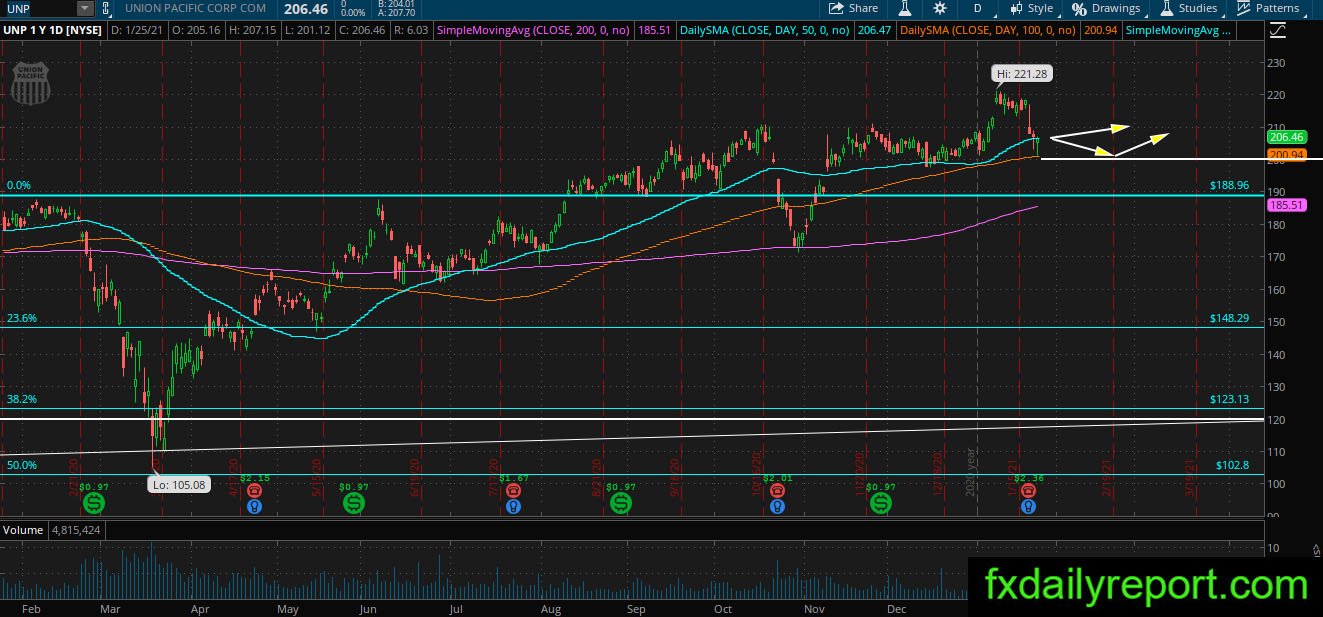Image resolution: width=1323 pixels, height=617 pixels.
Task: Click the $102.8 Fibonacci price label
Action: [x=1232, y=465]
